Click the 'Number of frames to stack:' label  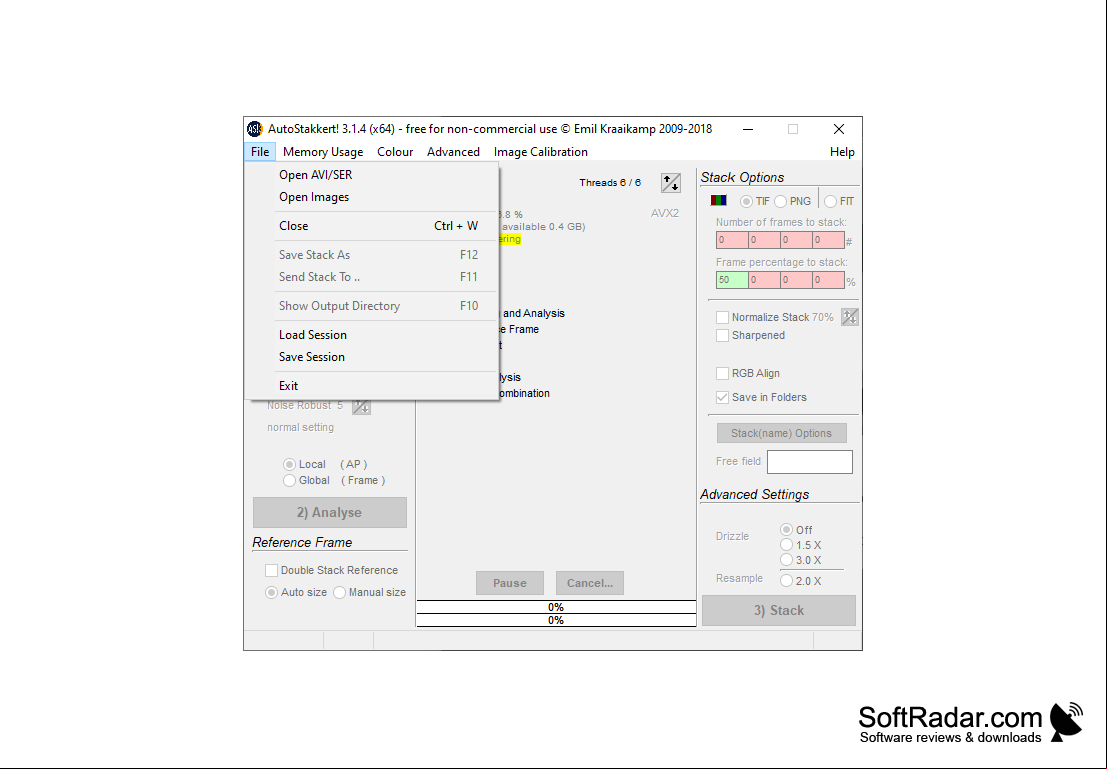tap(781, 222)
